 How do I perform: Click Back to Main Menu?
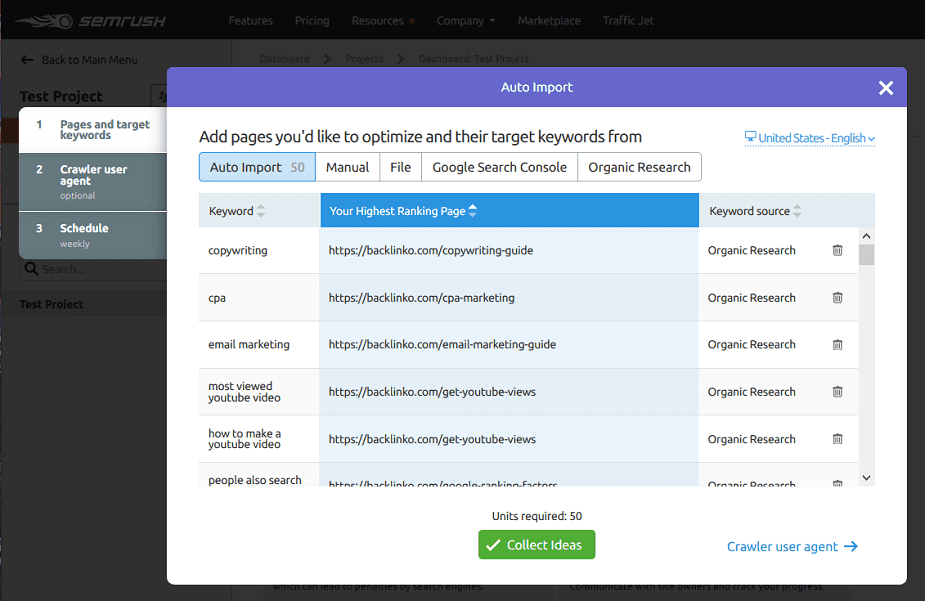point(90,60)
